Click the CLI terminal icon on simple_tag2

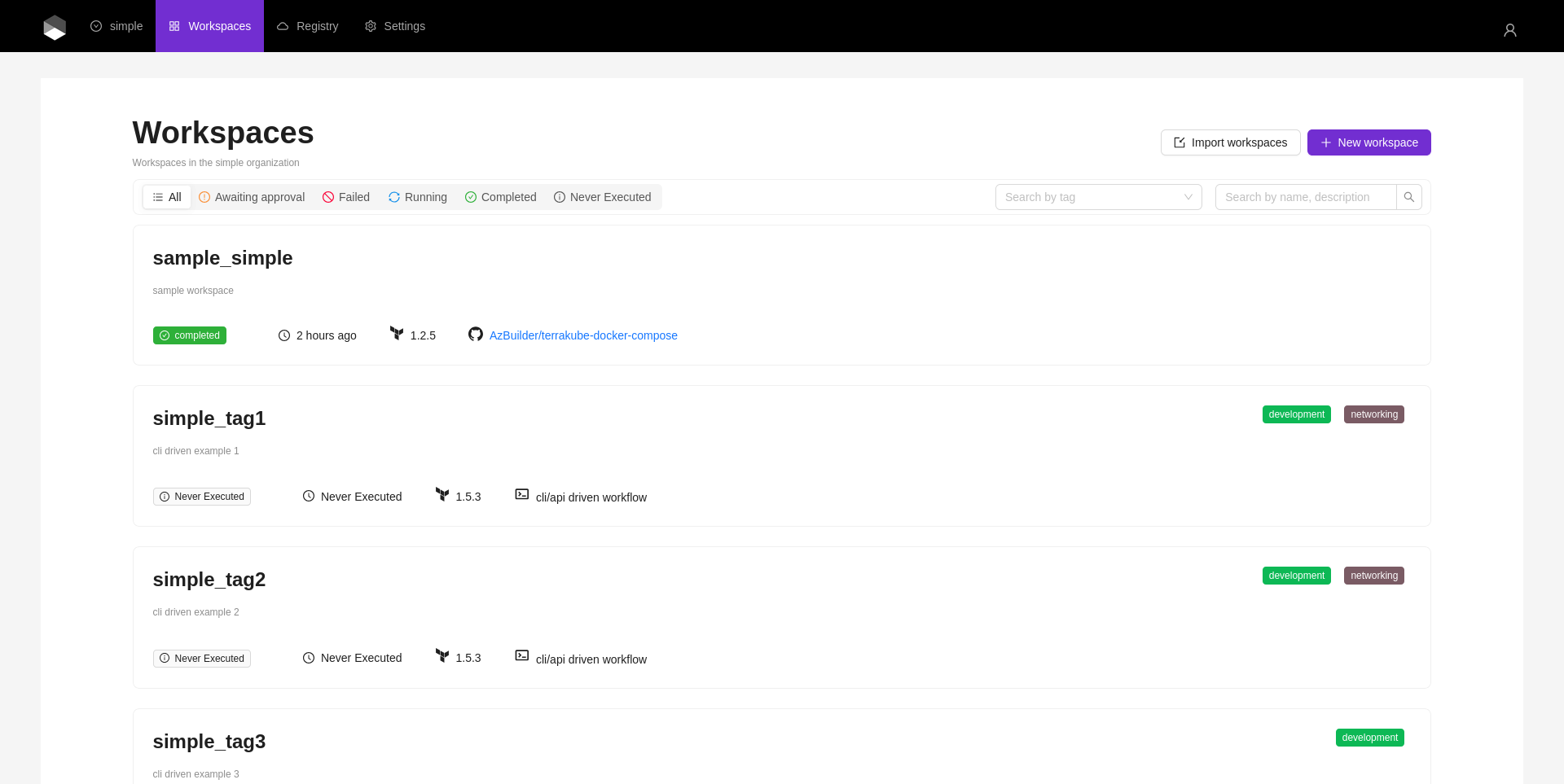coord(522,656)
